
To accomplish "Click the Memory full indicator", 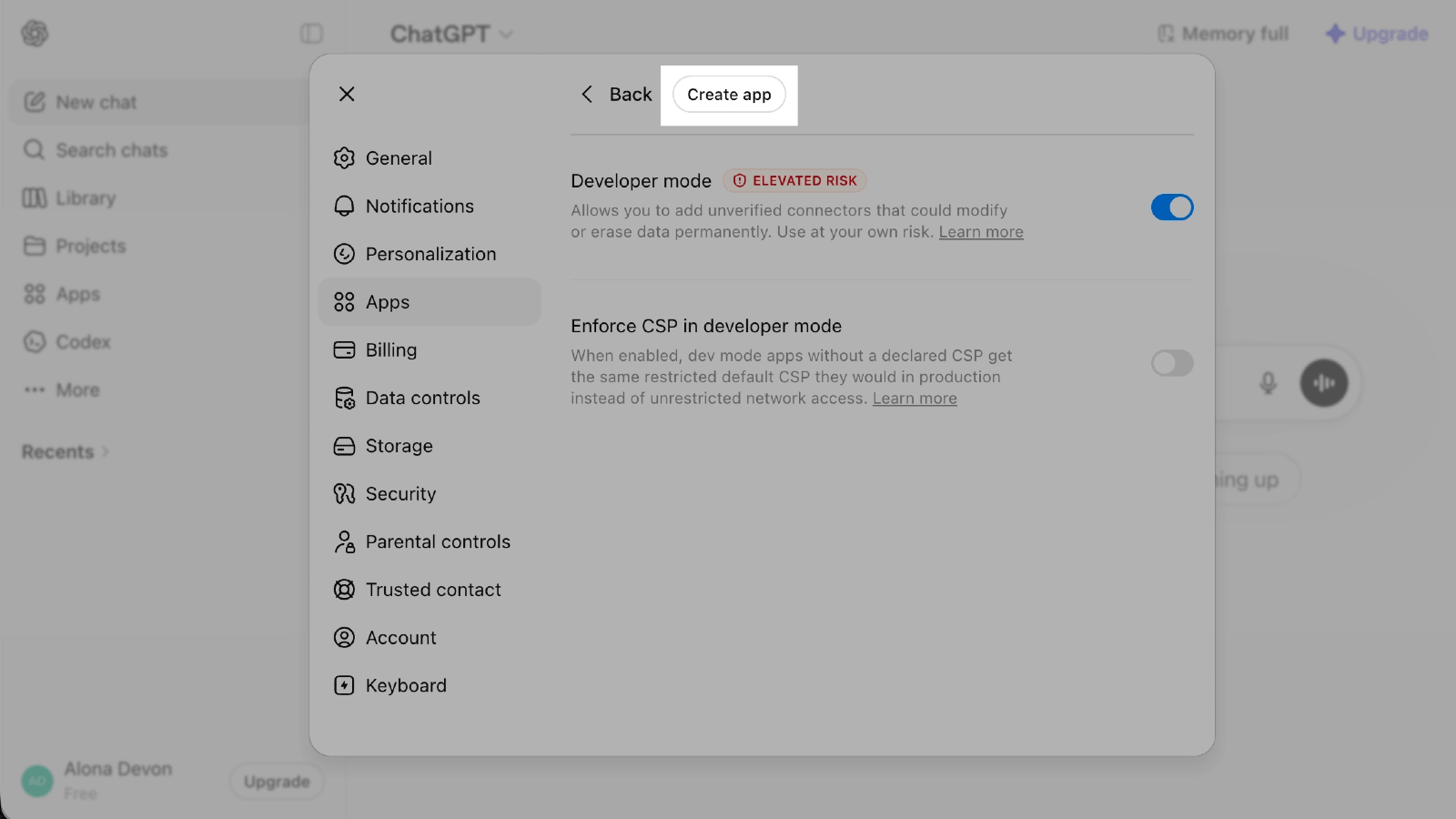I will (x=1223, y=34).
